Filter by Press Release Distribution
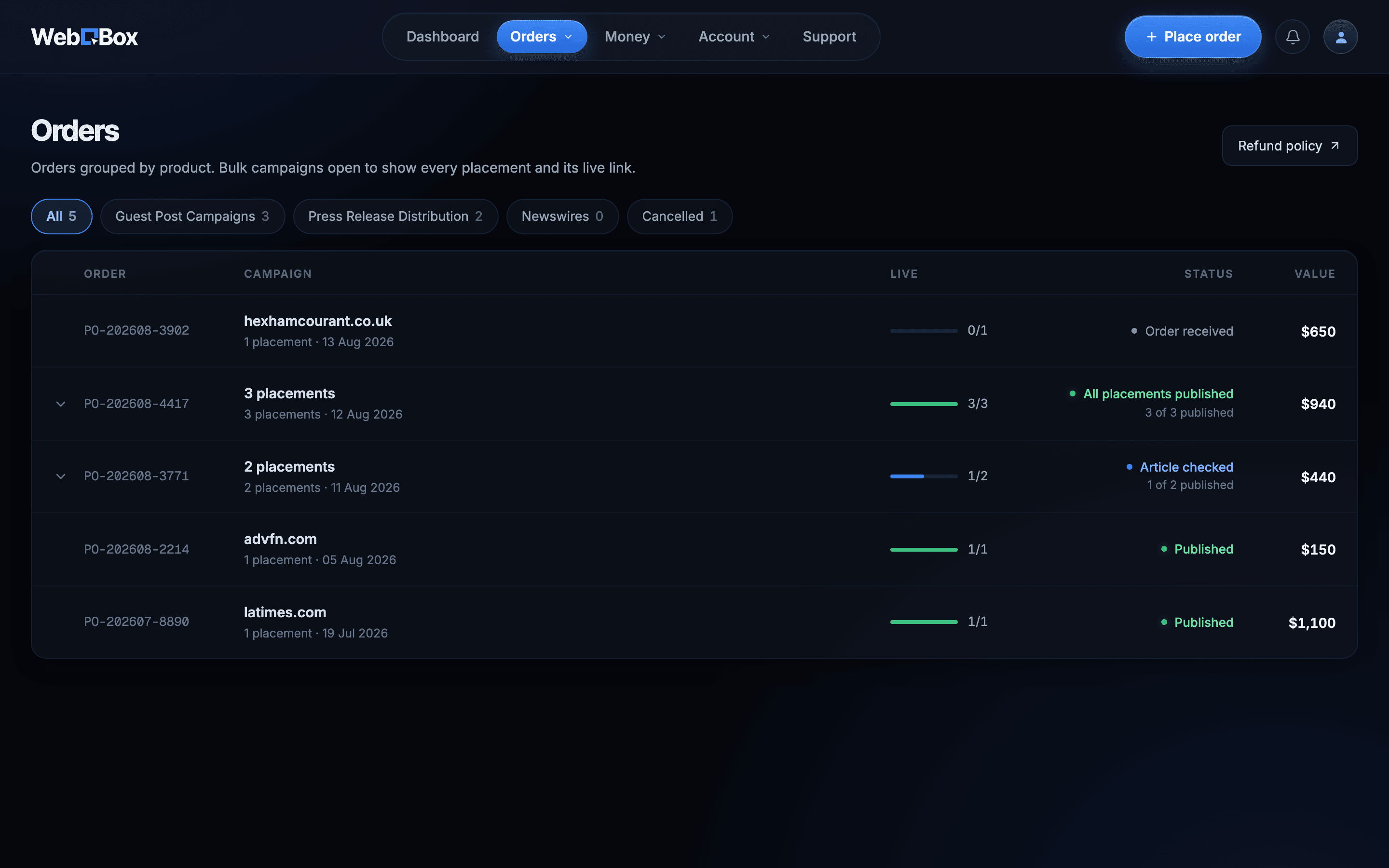1389x868 pixels. pyautogui.click(x=395, y=217)
